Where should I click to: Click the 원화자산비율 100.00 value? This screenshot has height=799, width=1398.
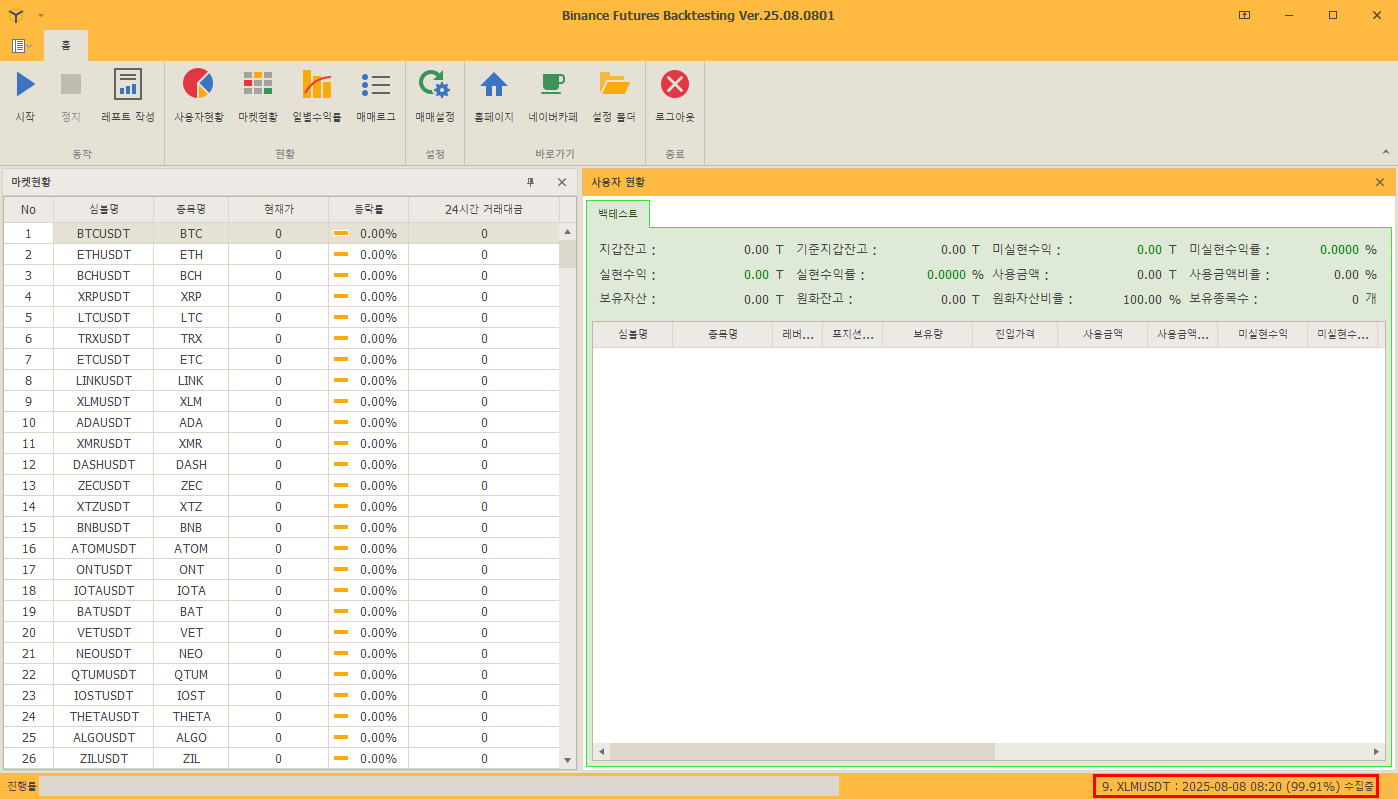point(1142,299)
